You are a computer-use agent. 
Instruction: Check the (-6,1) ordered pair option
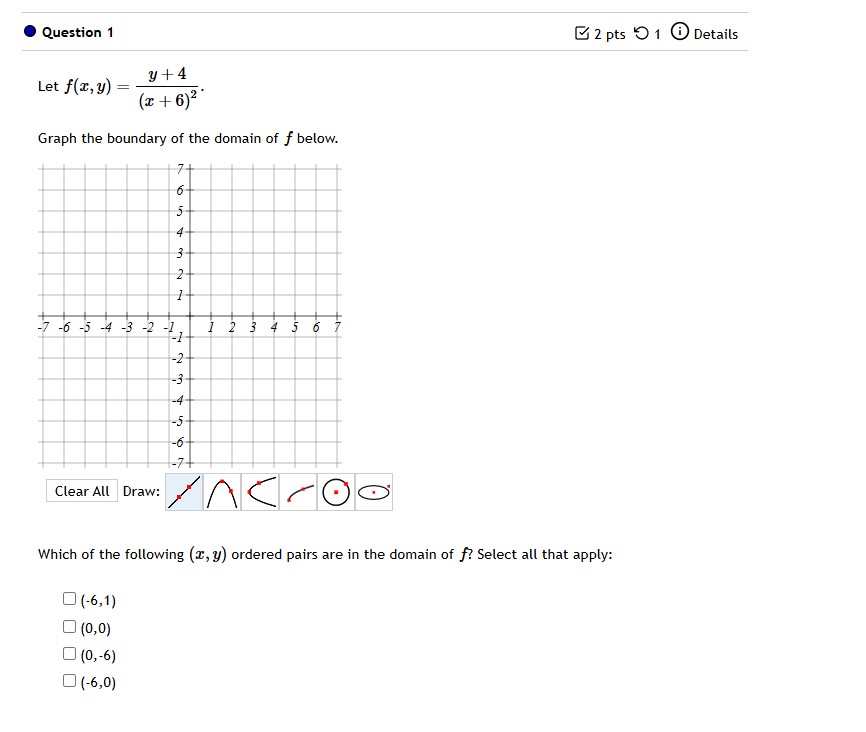click(68, 599)
